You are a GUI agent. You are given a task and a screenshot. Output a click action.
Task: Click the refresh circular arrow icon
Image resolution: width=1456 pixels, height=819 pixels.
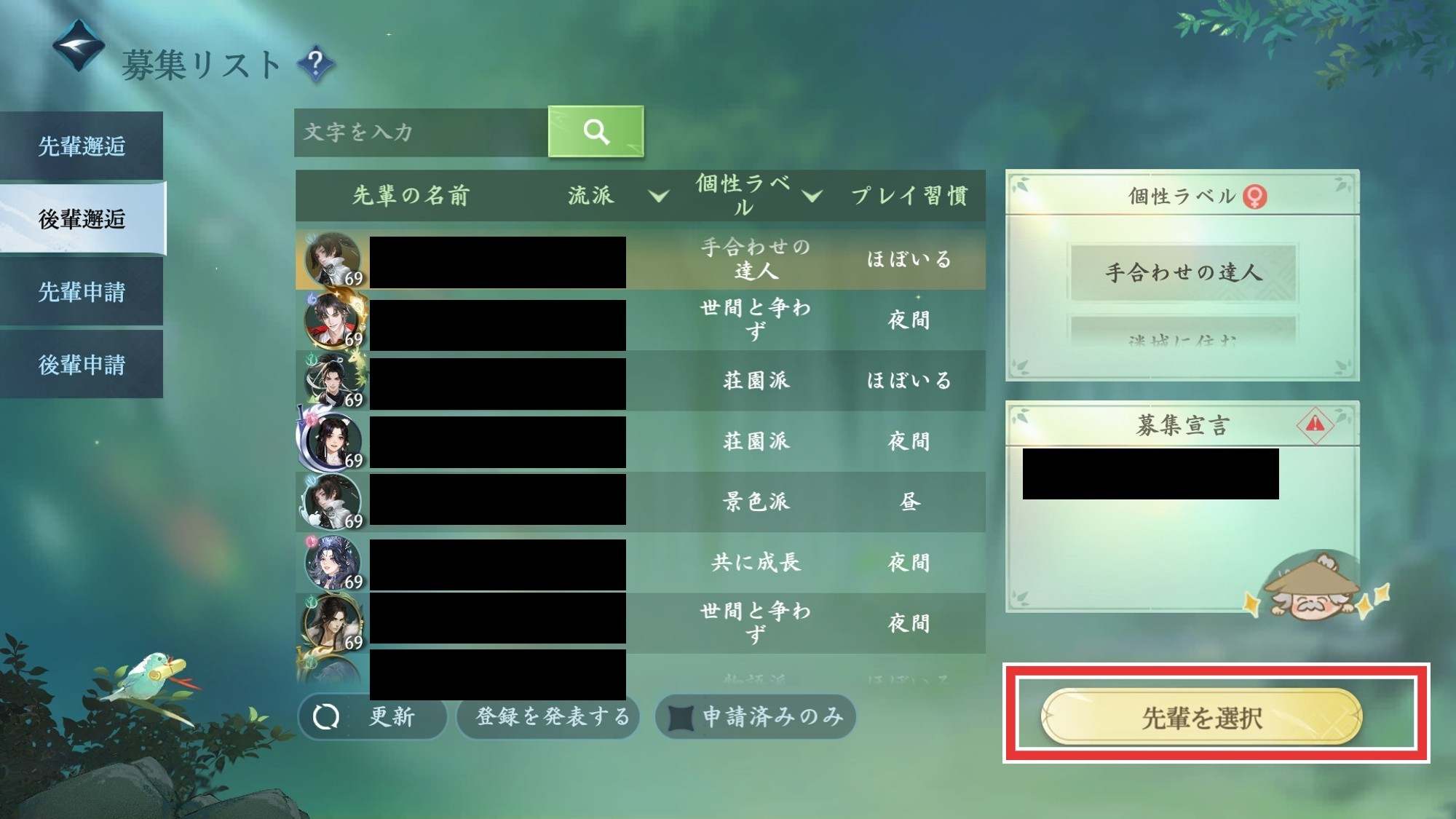(x=326, y=716)
